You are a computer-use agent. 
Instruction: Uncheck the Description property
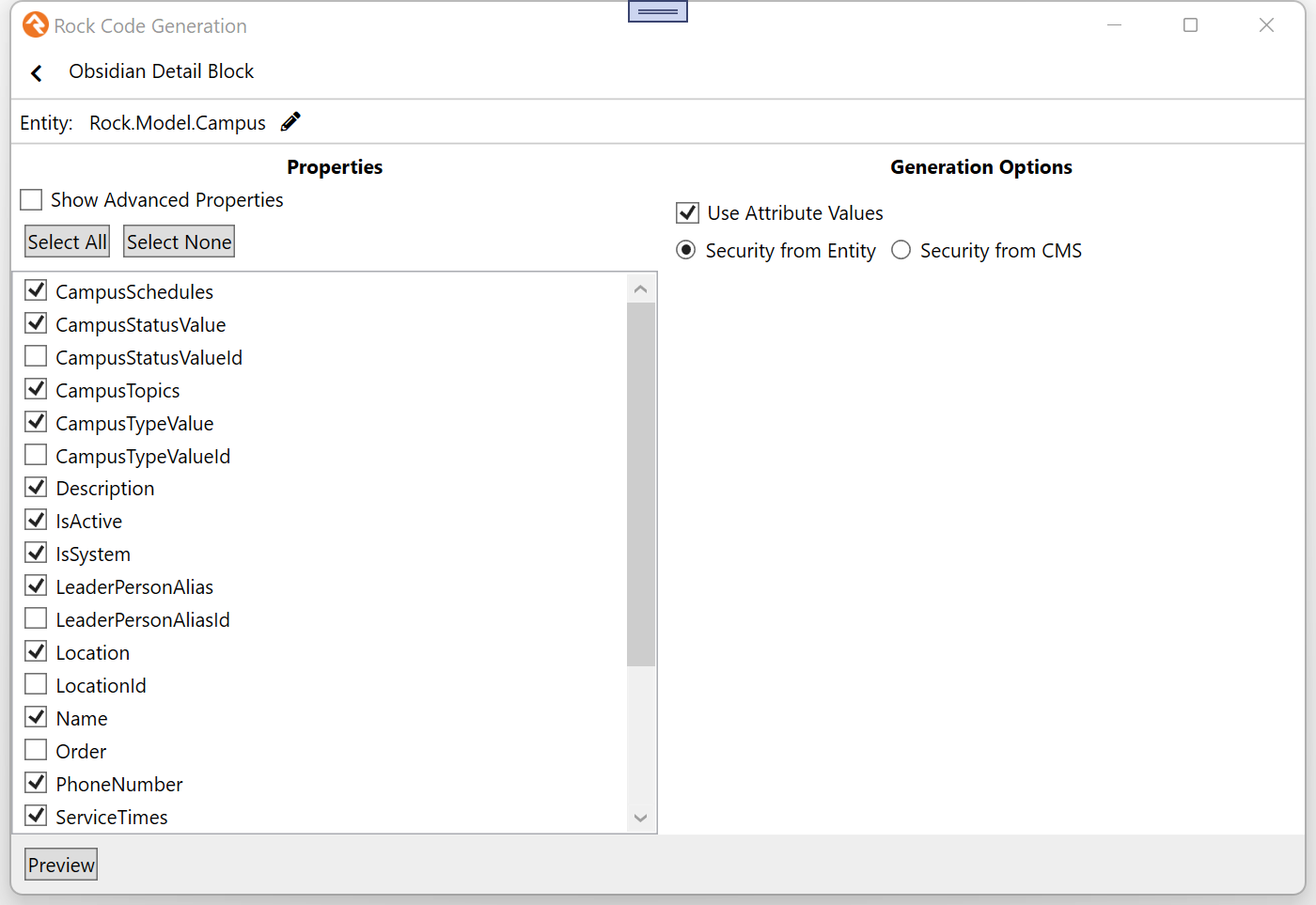click(x=36, y=487)
